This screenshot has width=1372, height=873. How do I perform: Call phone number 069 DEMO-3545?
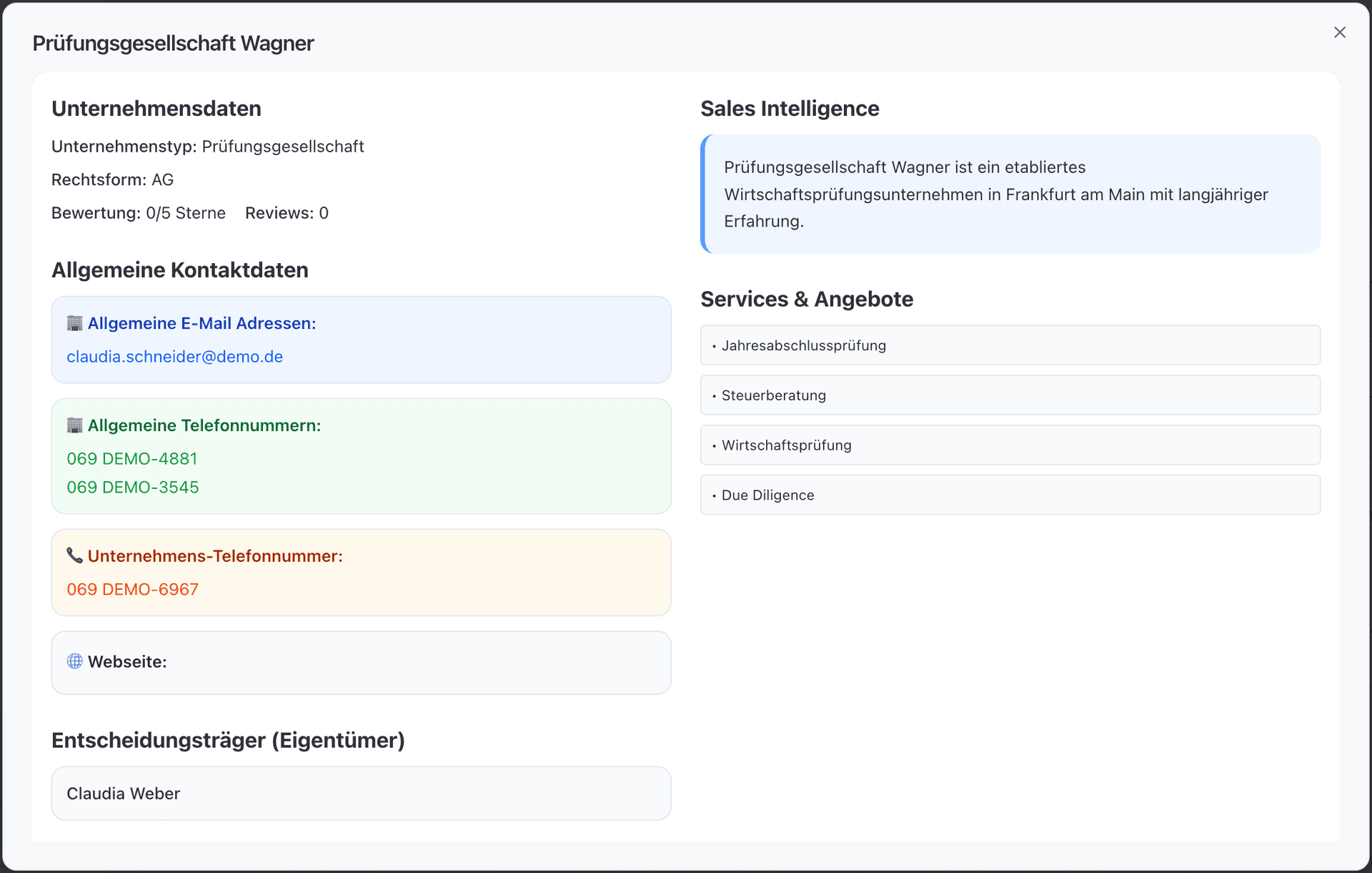pyautogui.click(x=132, y=487)
